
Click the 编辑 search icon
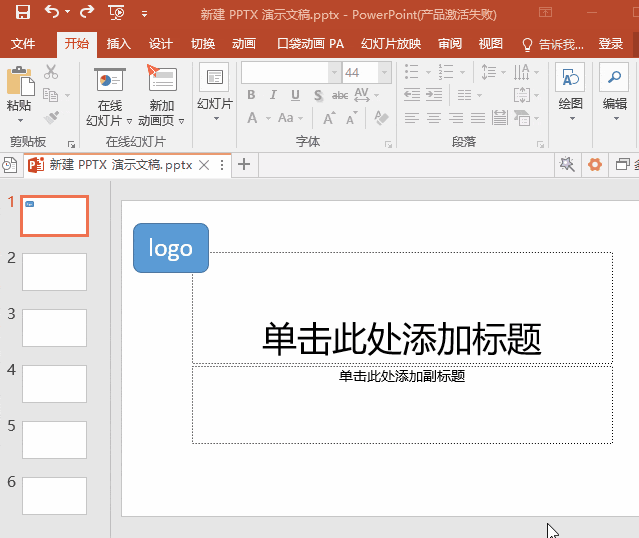(615, 77)
